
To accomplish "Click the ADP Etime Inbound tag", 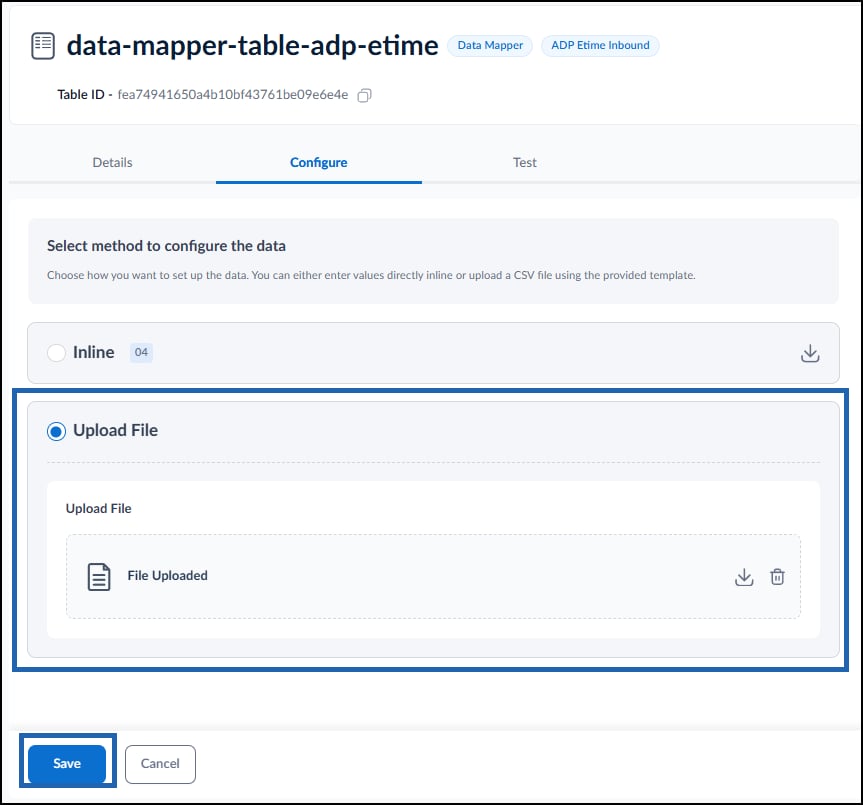I will [x=600, y=46].
